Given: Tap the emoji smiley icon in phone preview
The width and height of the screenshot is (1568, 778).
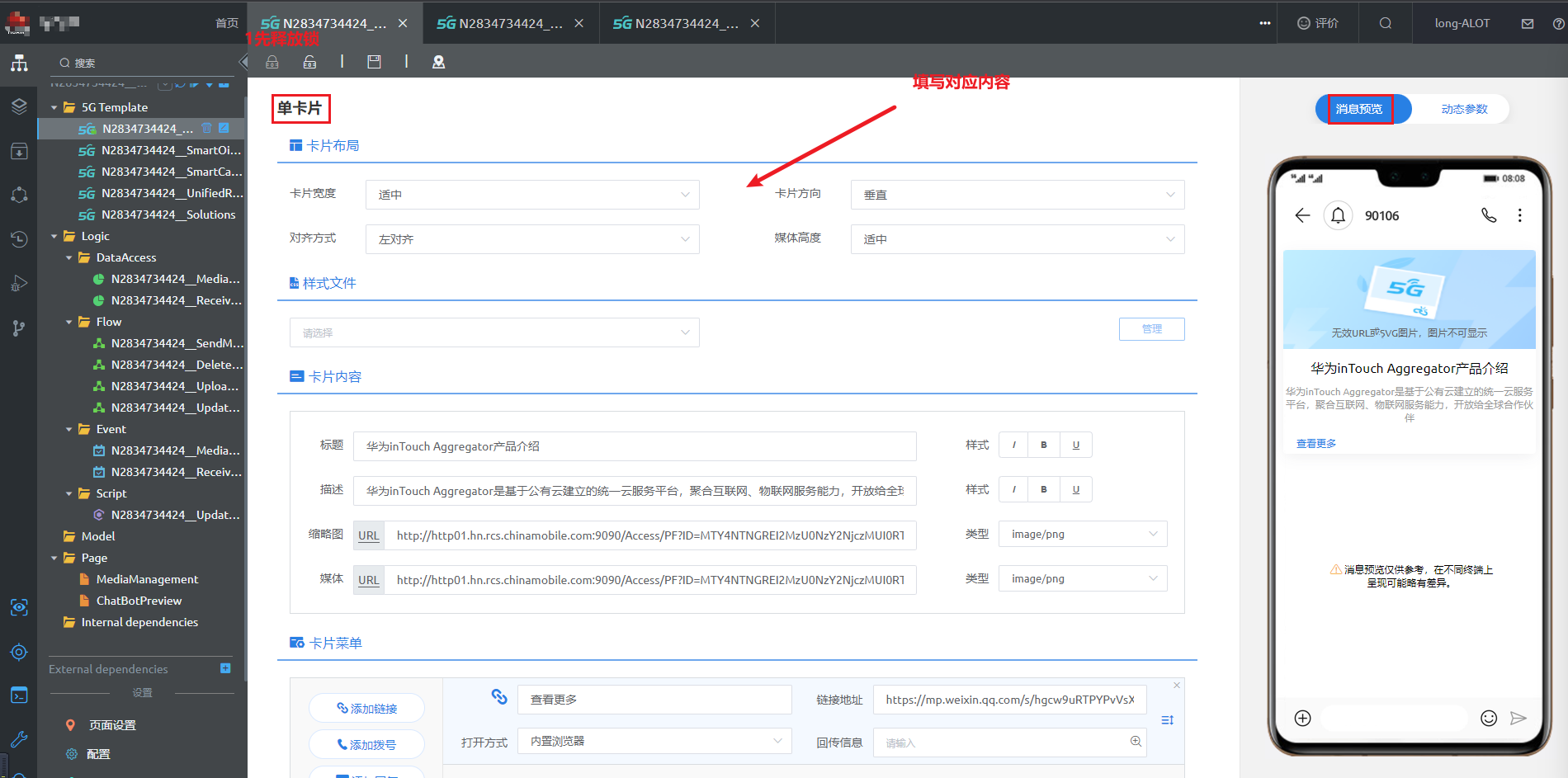Looking at the screenshot, I should click(1489, 718).
